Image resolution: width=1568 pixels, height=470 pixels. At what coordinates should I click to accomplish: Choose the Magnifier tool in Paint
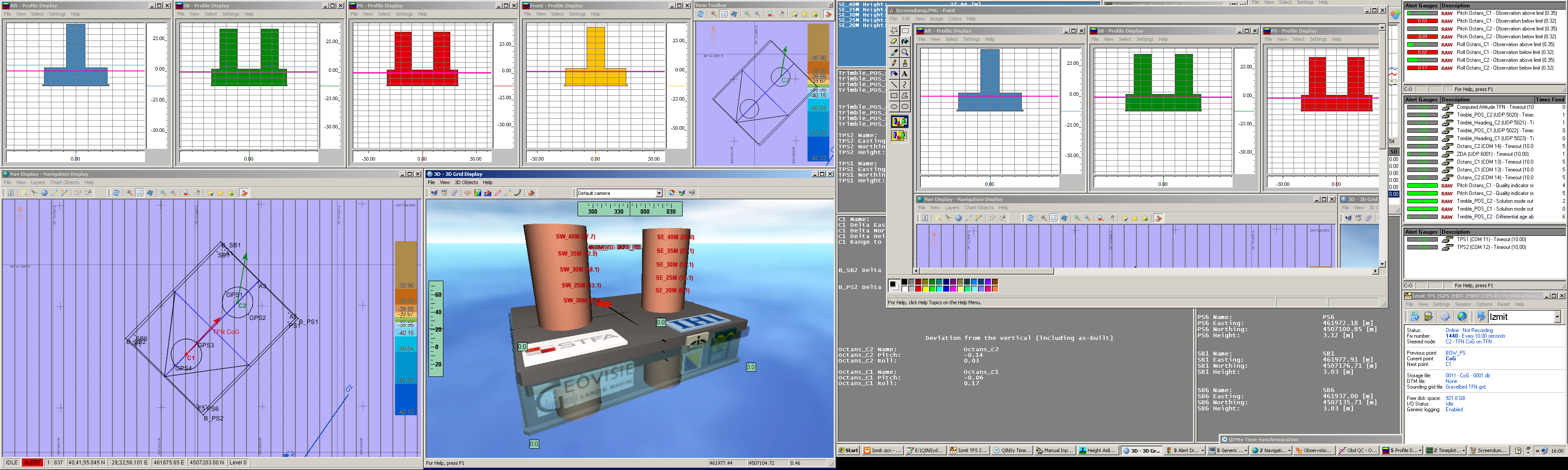point(905,52)
